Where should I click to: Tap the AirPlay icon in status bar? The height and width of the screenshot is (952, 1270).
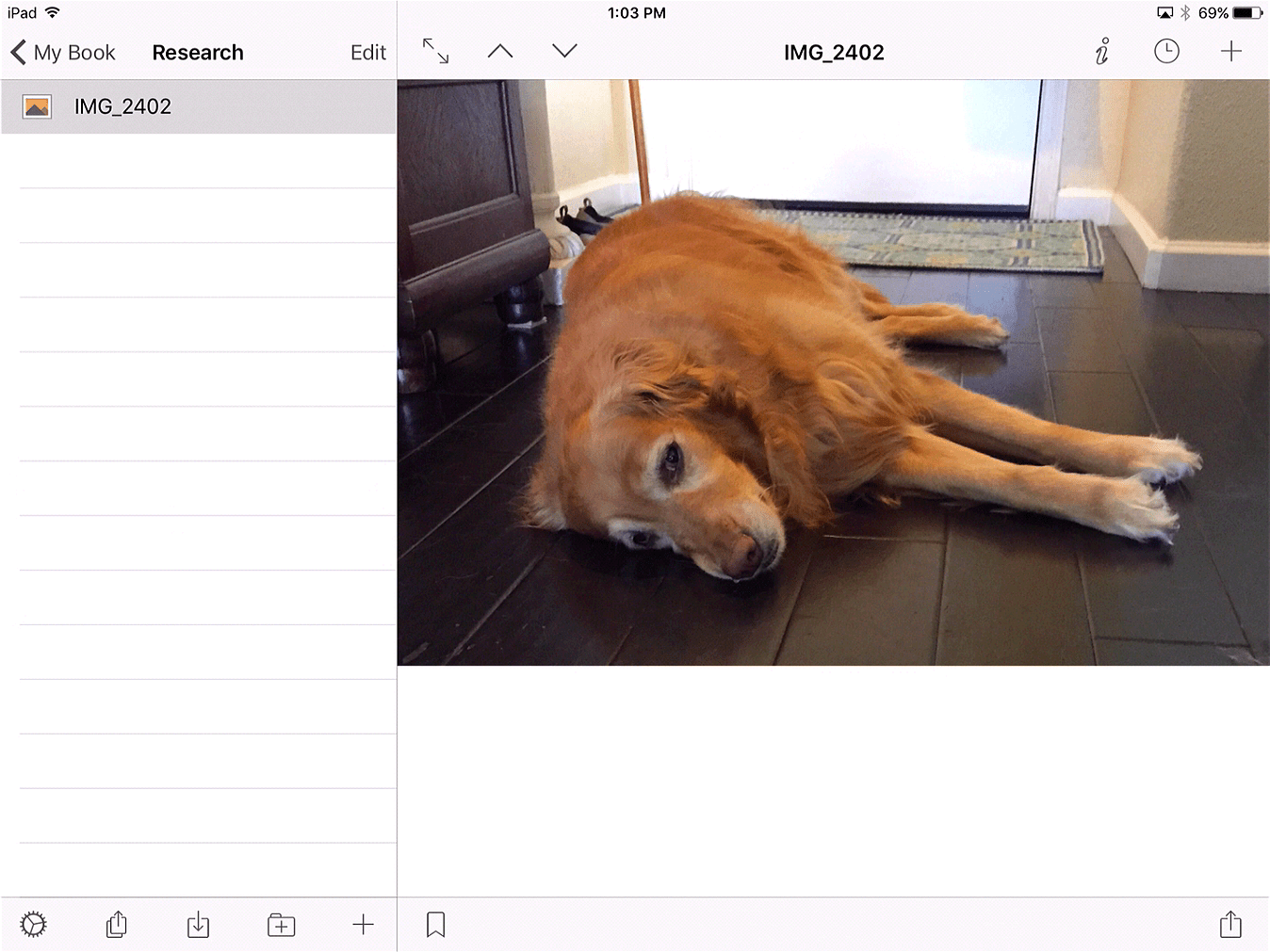click(x=1165, y=13)
